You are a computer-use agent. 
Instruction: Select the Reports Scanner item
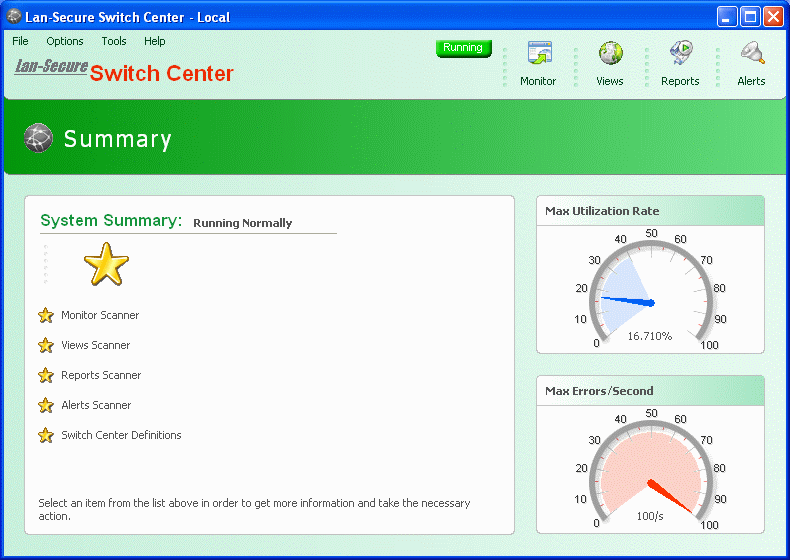coord(101,375)
